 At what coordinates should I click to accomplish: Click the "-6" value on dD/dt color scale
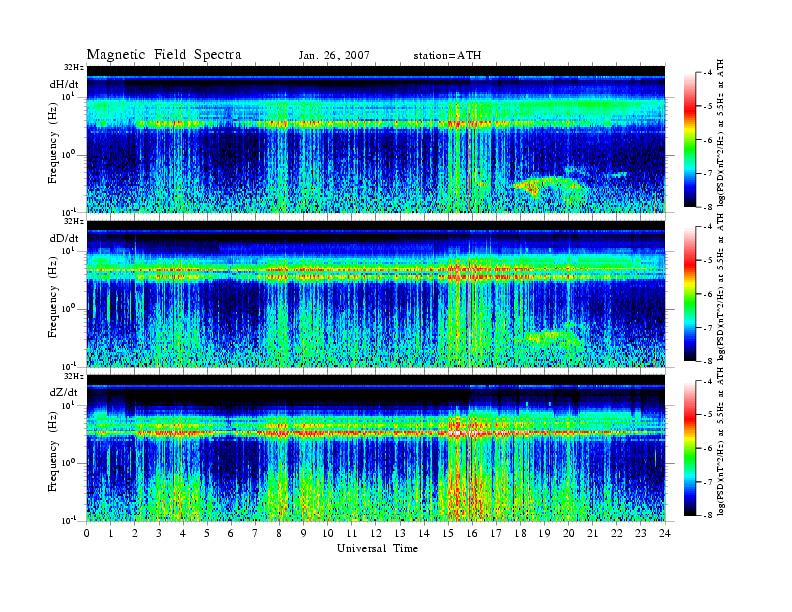(x=709, y=294)
